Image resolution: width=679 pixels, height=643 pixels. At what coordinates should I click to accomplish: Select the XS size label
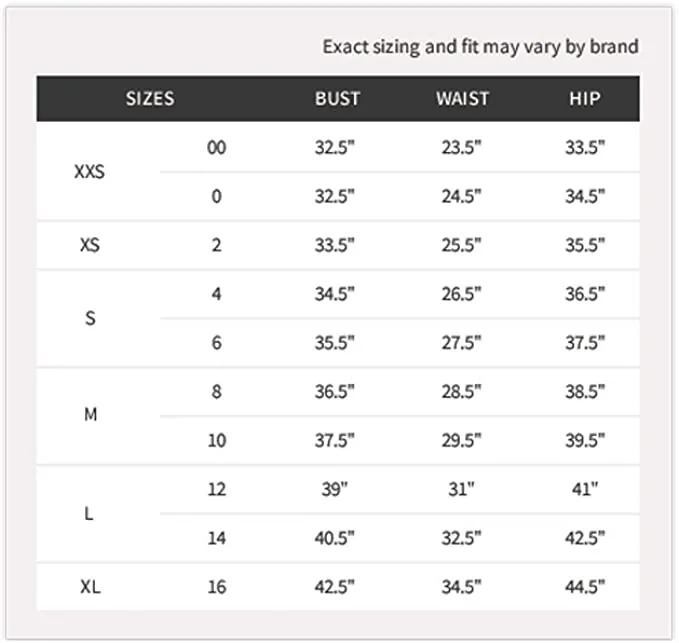(90, 245)
